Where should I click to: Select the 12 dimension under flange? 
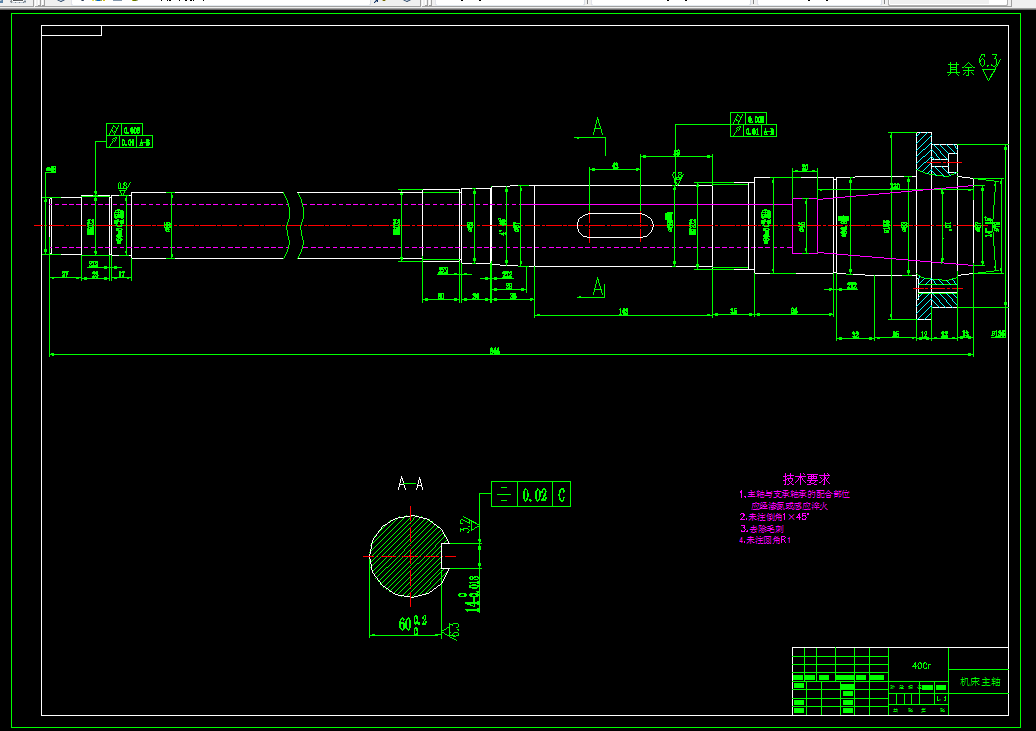click(924, 335)
